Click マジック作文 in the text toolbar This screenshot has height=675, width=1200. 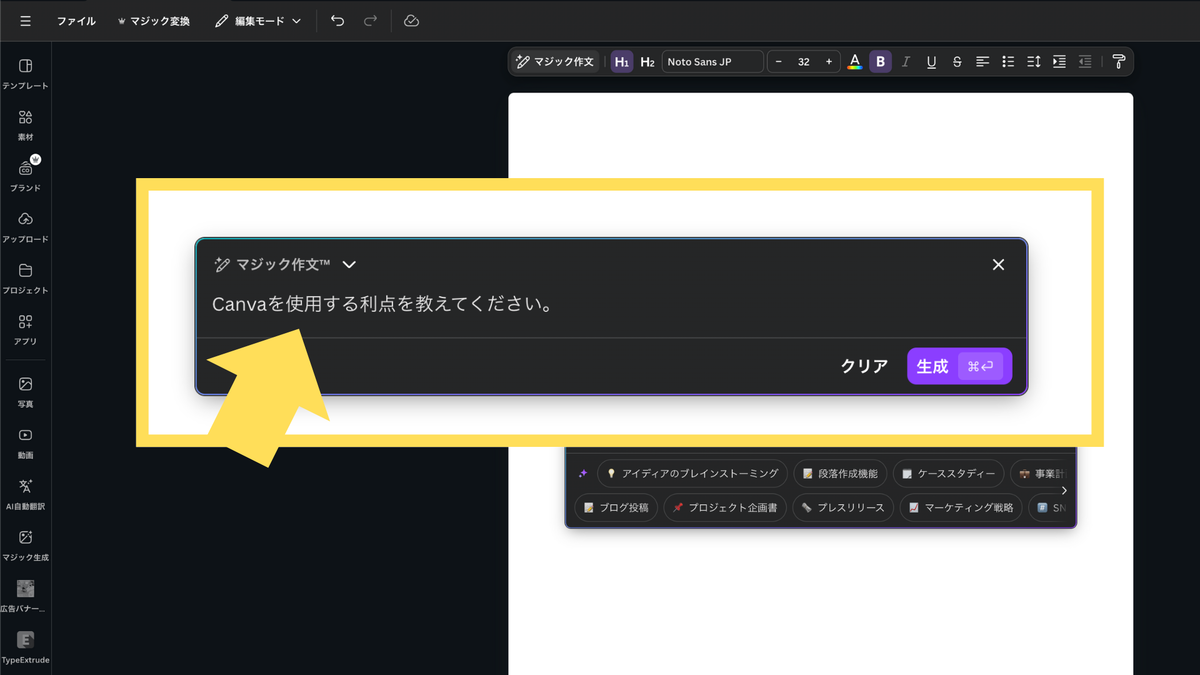click(555, 62)
